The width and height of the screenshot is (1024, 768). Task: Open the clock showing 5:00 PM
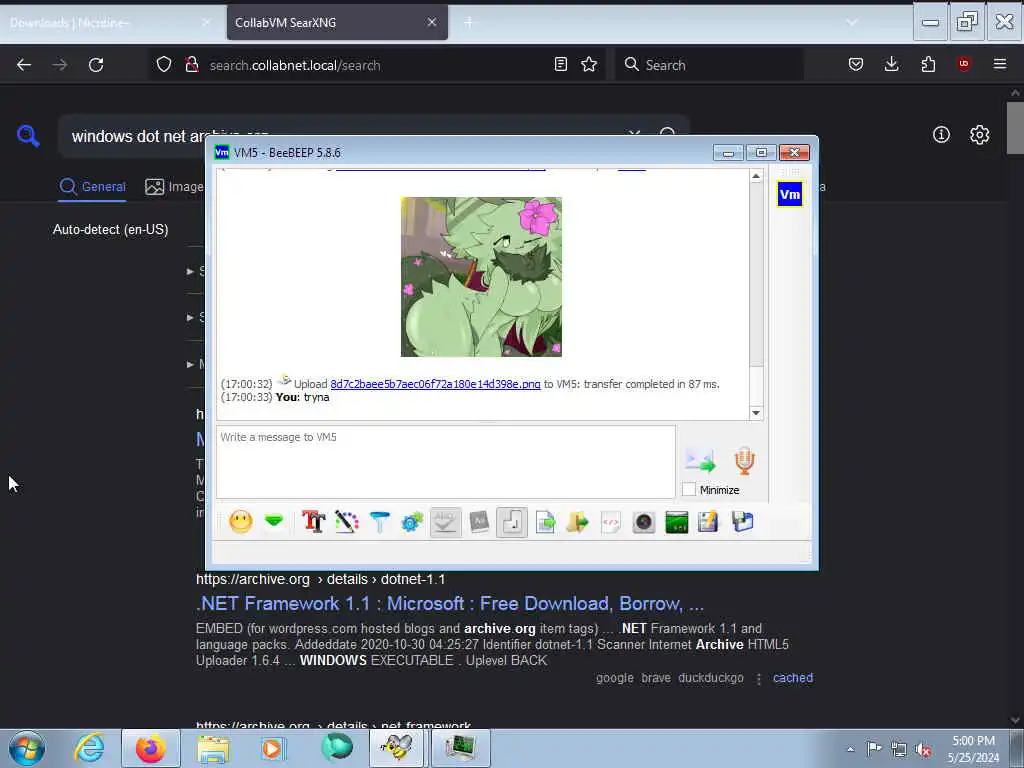pyautogui.click(x=973, y=749)
